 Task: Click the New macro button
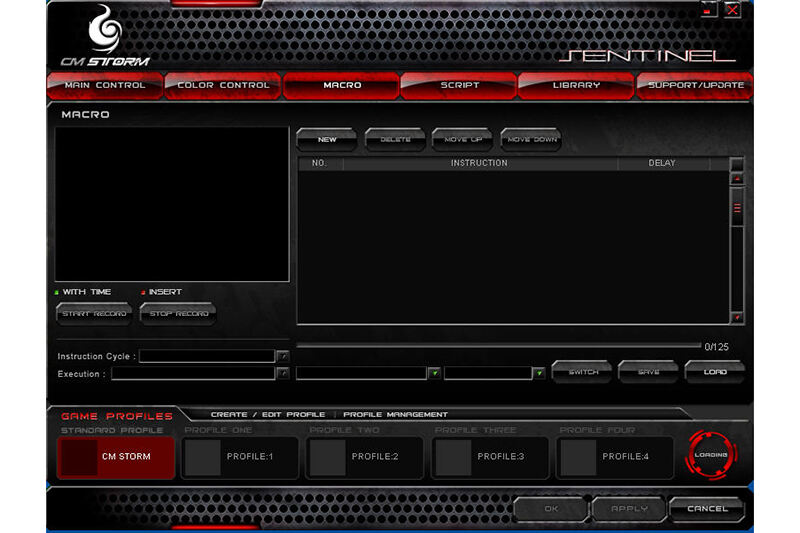(327, 139)
